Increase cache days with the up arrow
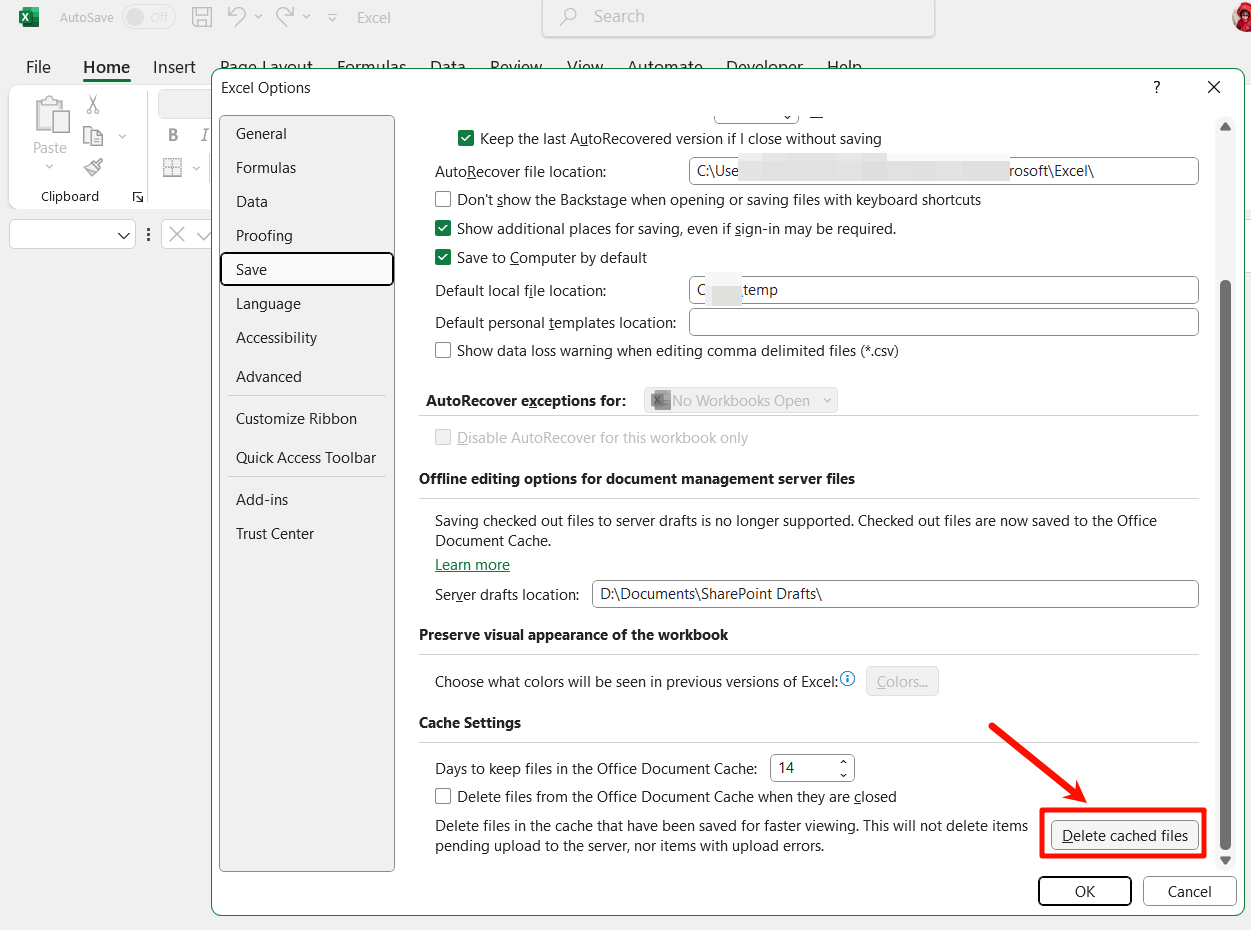Viewport: 1251px width, 930px height. (x=844, y=761)
